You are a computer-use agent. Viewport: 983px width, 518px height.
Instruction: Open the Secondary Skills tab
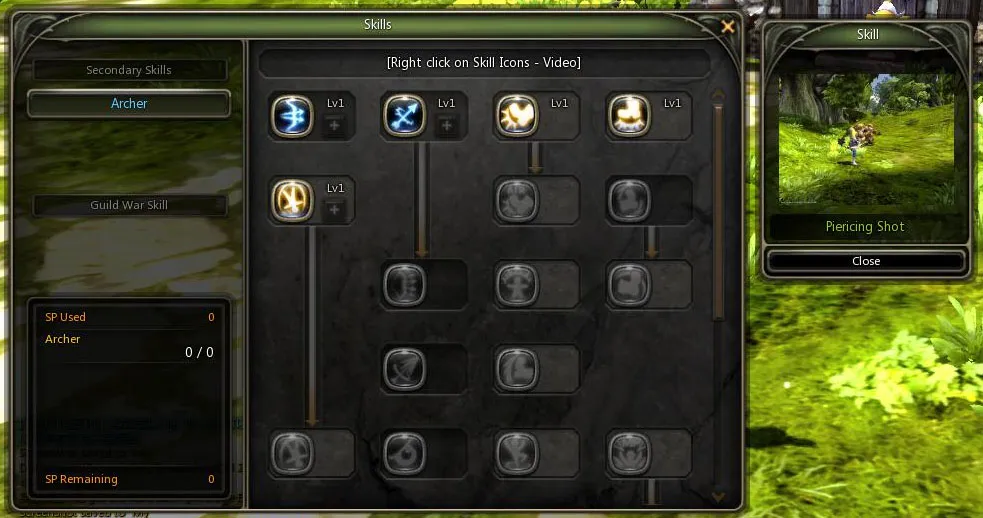[x=129, y=70]
